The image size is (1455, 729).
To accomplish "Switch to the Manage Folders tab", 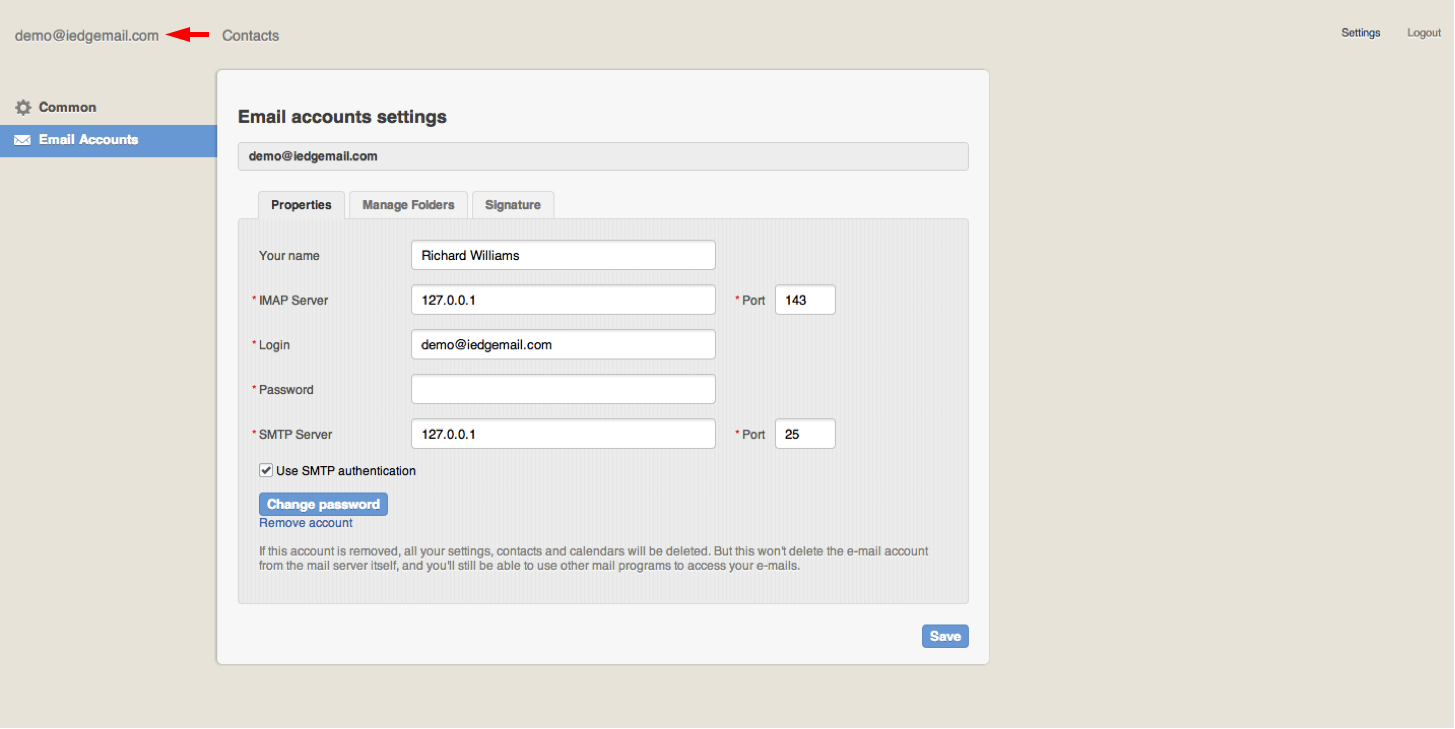I will click(408, 205).
